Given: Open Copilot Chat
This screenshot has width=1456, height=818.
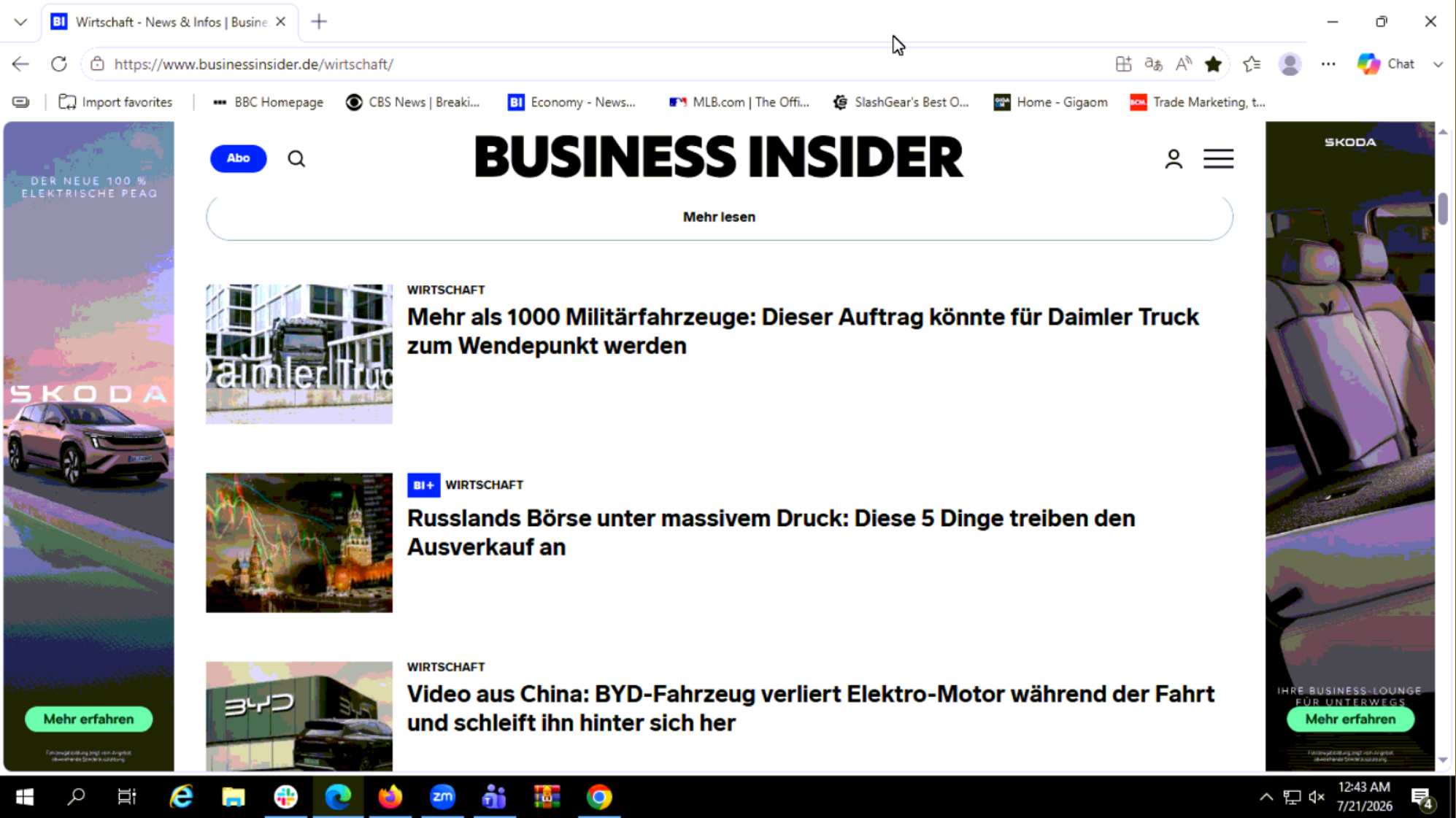Looking at the screenshot, I should click(x=1386, y=64).
